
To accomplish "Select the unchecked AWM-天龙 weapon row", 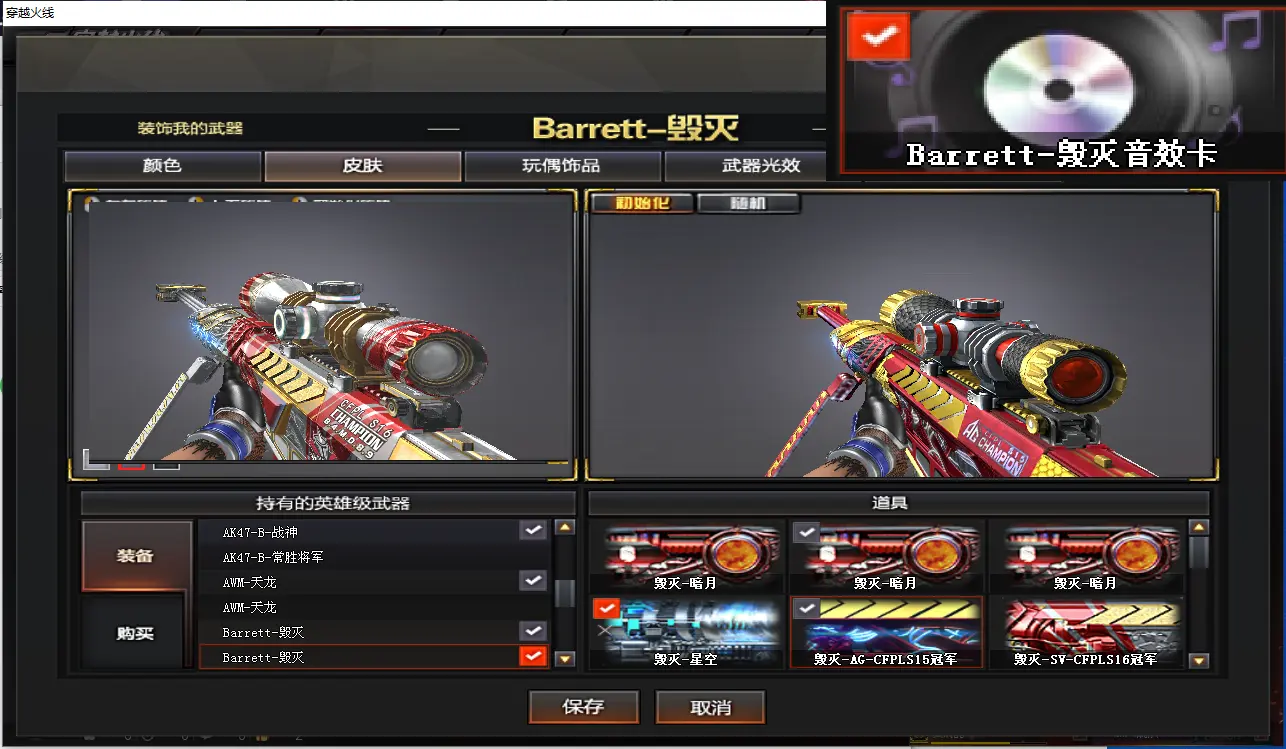I will [374, 607].
